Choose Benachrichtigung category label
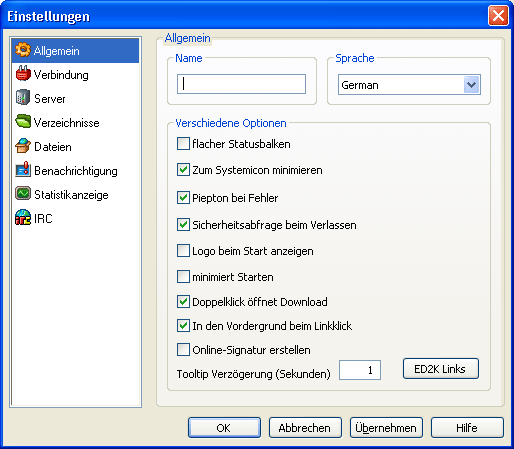 pyautogui.click(x=76, y=171)
